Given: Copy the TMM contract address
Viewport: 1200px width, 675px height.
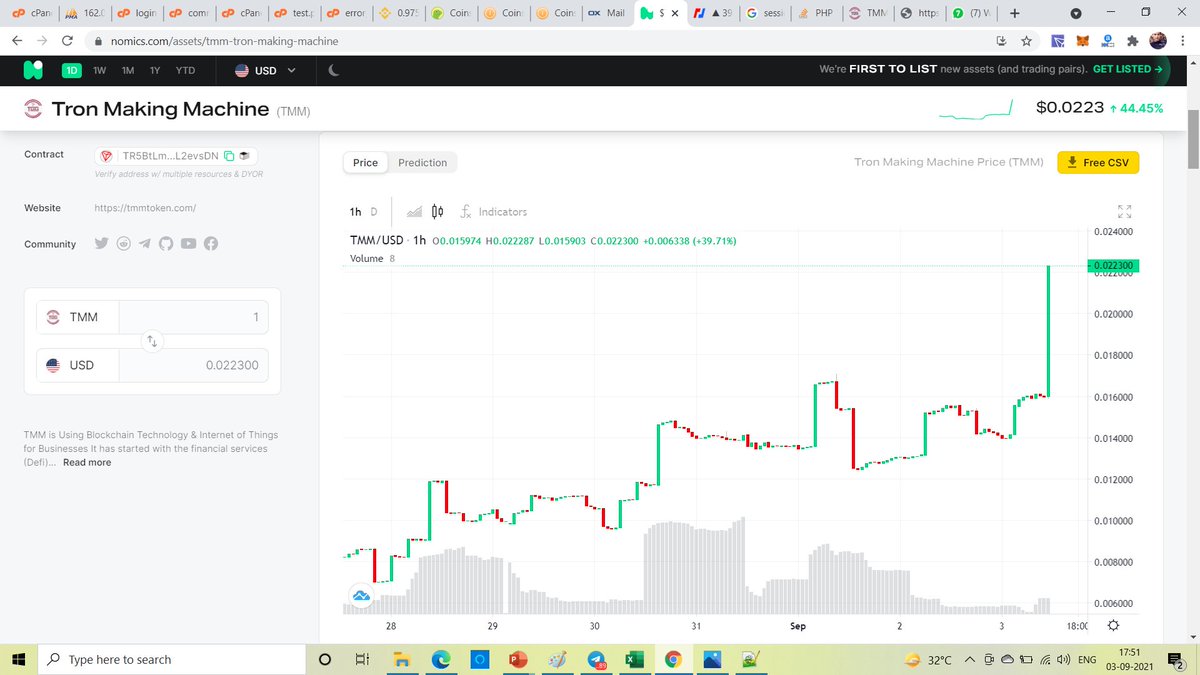Looking at the screenshot, I should (229, 156).
